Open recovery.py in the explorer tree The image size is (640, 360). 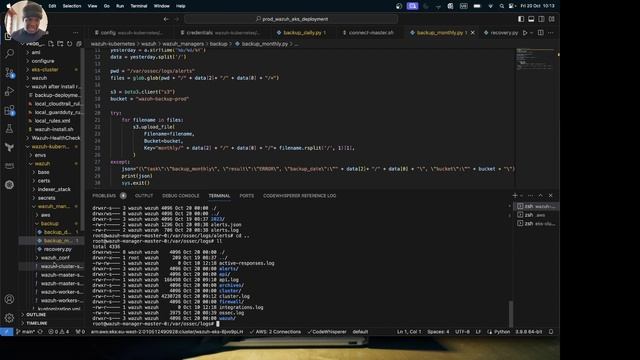[x=57, y=249]
